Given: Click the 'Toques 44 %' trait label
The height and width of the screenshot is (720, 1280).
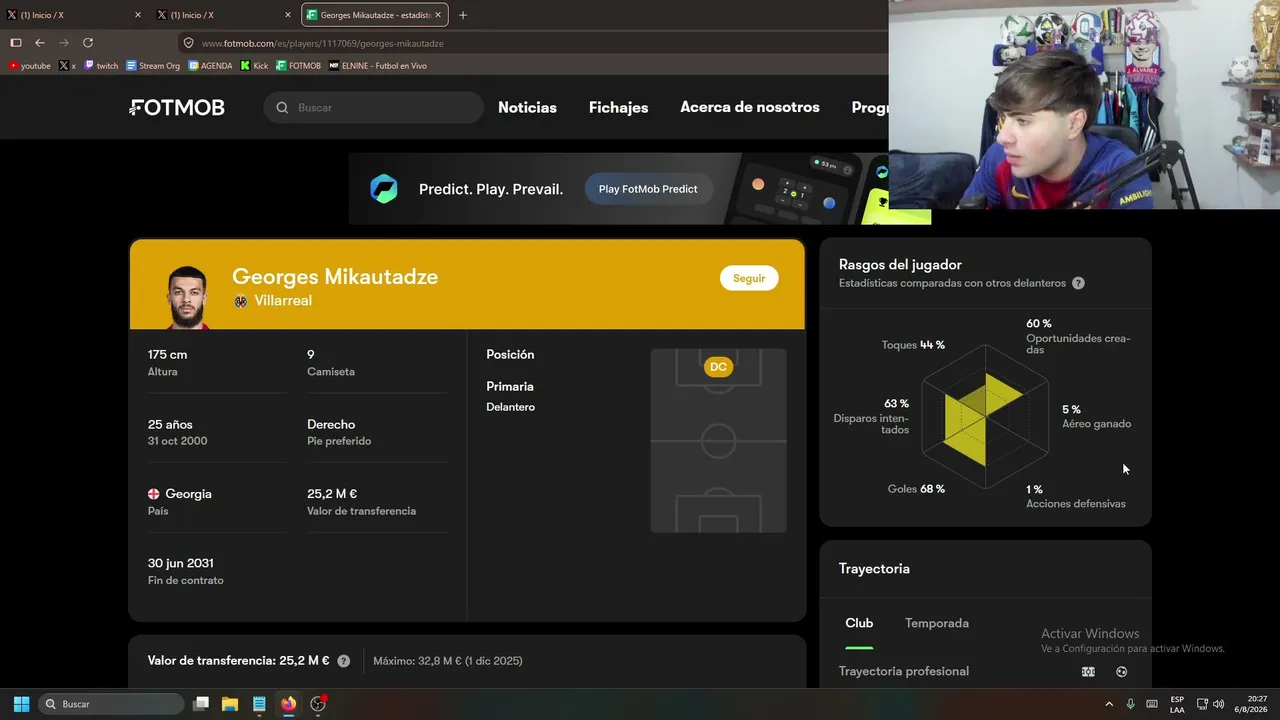Looking at the screenshot, I should click(913, 345).
